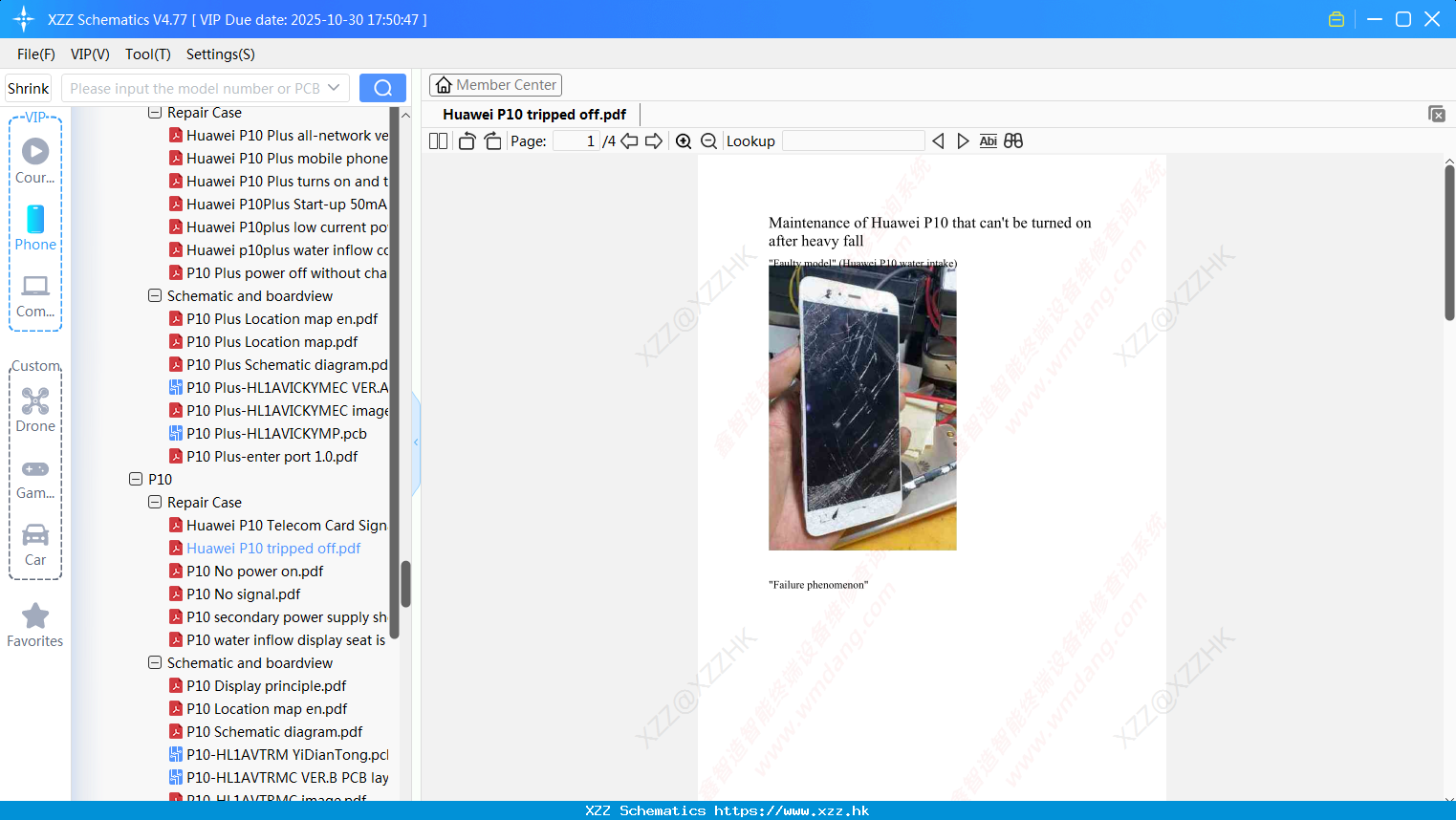Click the model number search box

click(x=205, y=88)
